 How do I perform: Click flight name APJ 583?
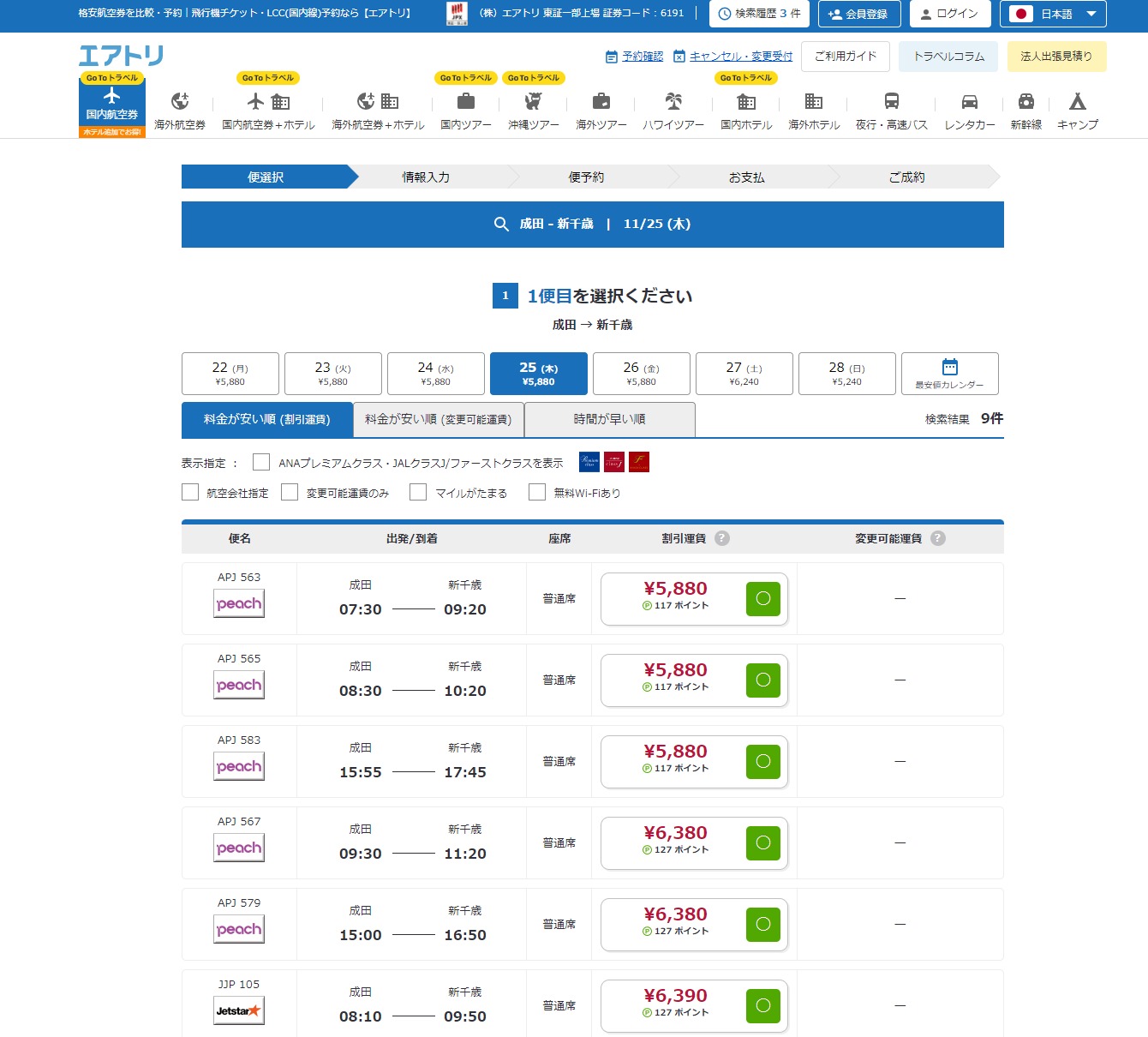tap(239, 740)
